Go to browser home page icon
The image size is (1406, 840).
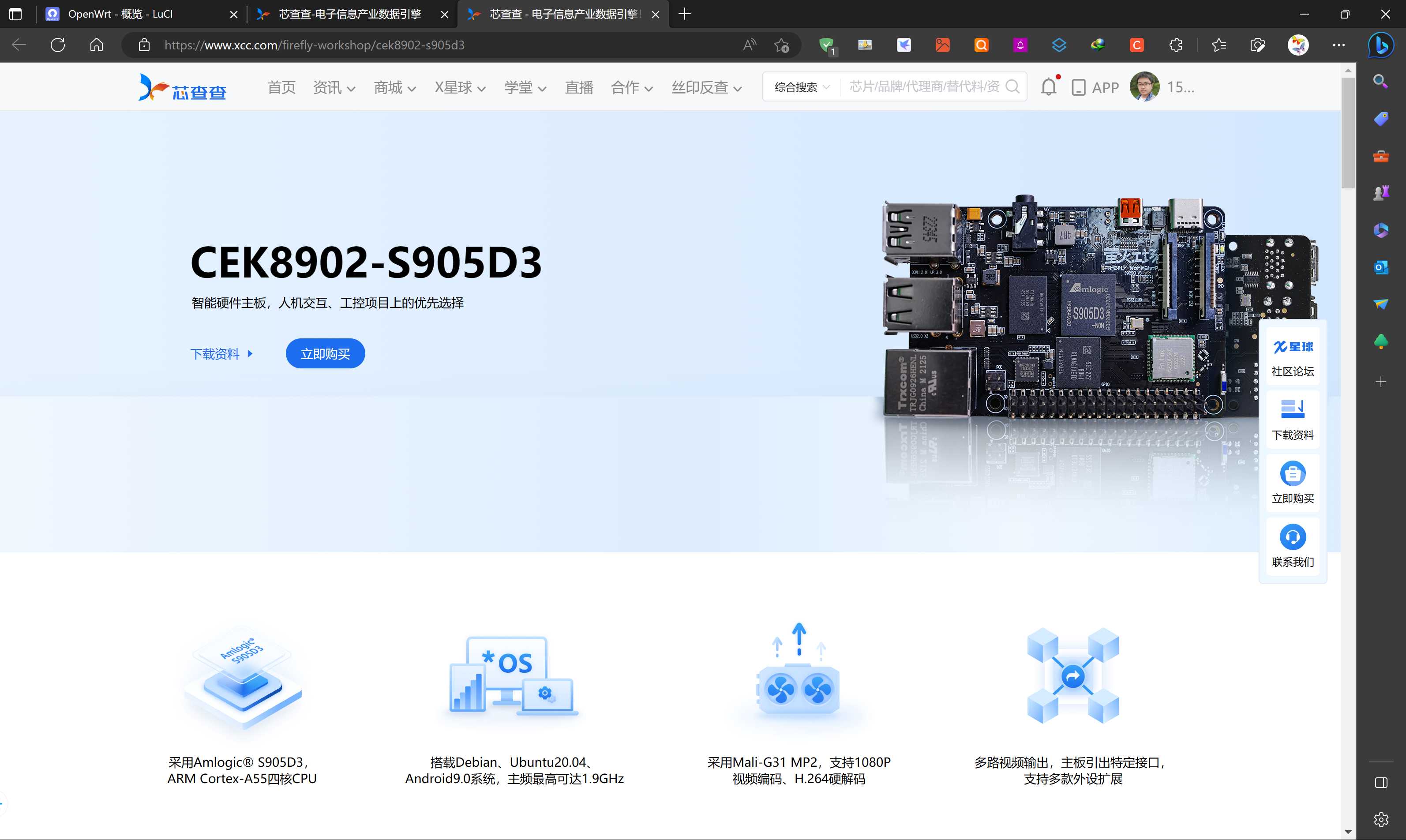pos(97,45)
